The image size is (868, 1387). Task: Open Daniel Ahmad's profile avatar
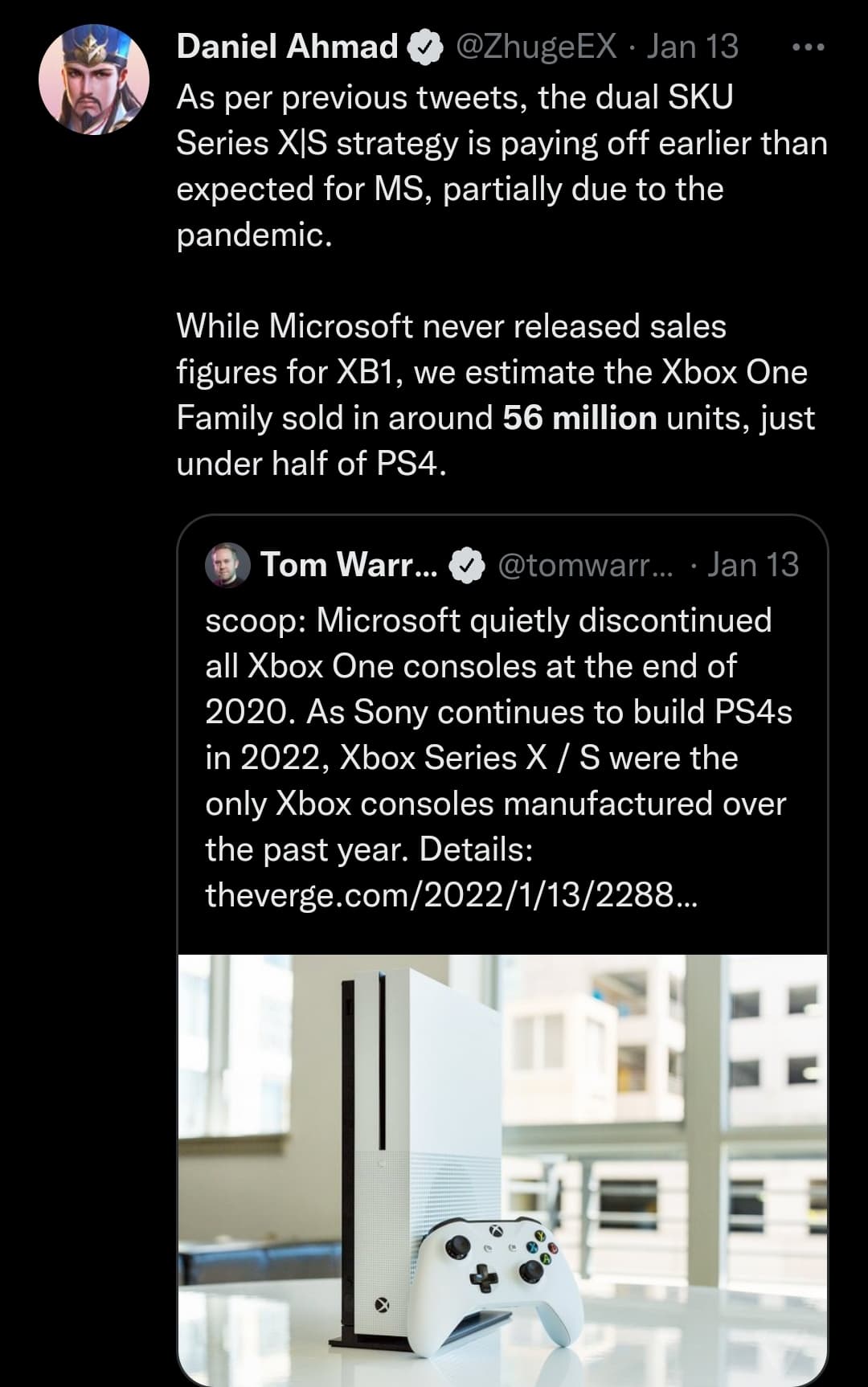coord(94,80)
